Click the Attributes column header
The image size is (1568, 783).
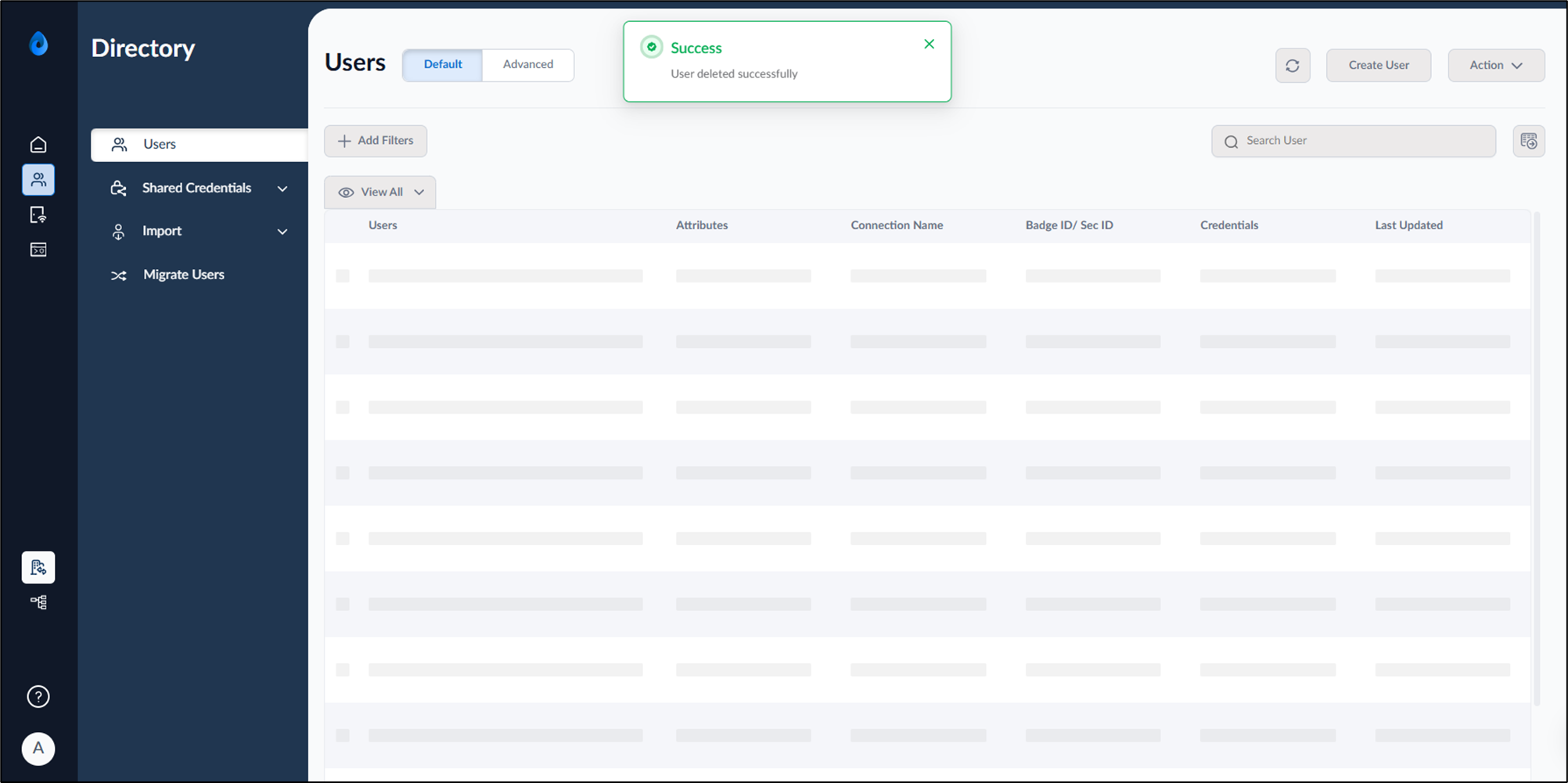tap(702, 225)
